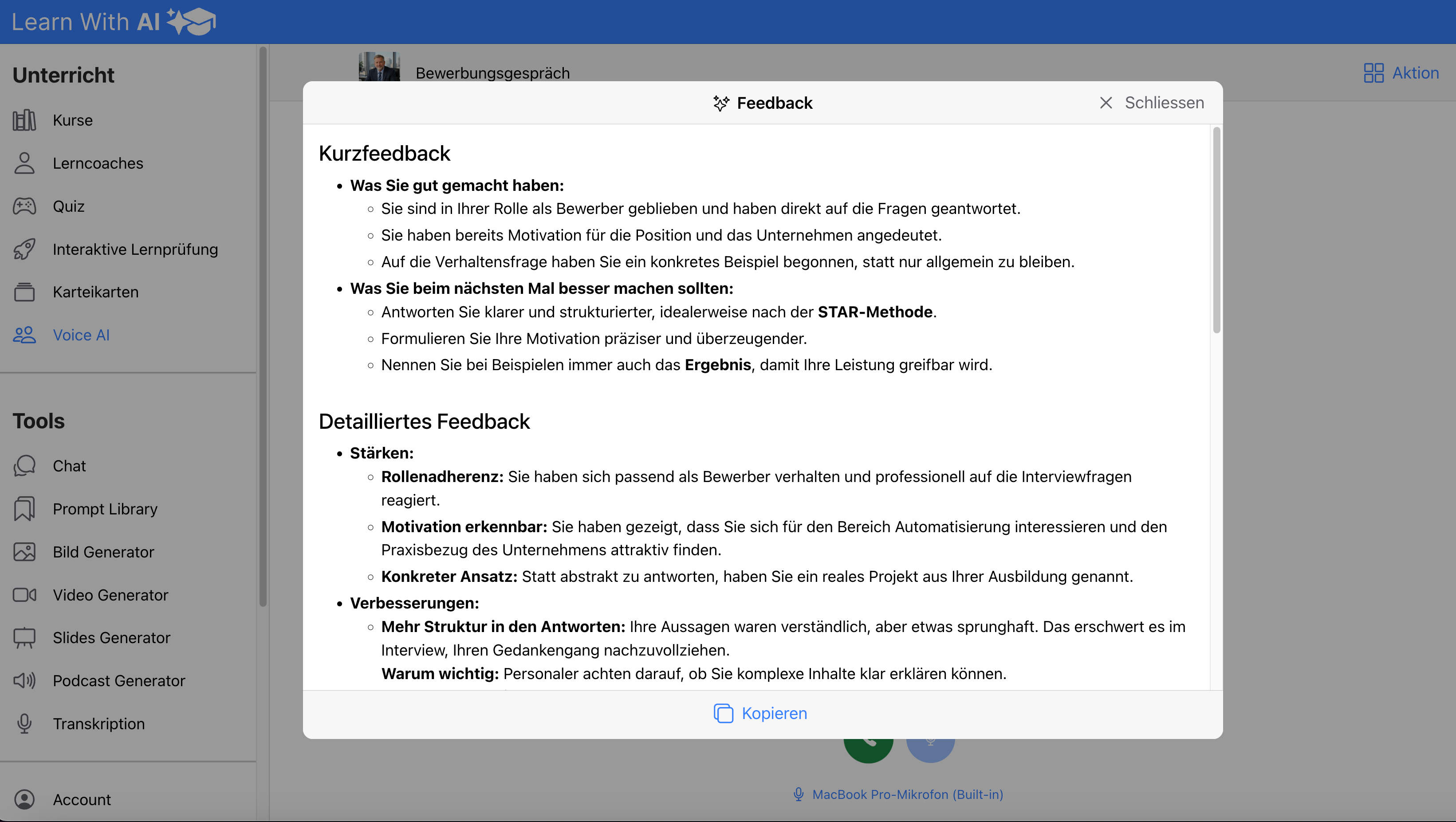Open the Podcast Generator speaker icon
Screen dimensions: 1456x822
pyautogui.click(x=24, y=681)
